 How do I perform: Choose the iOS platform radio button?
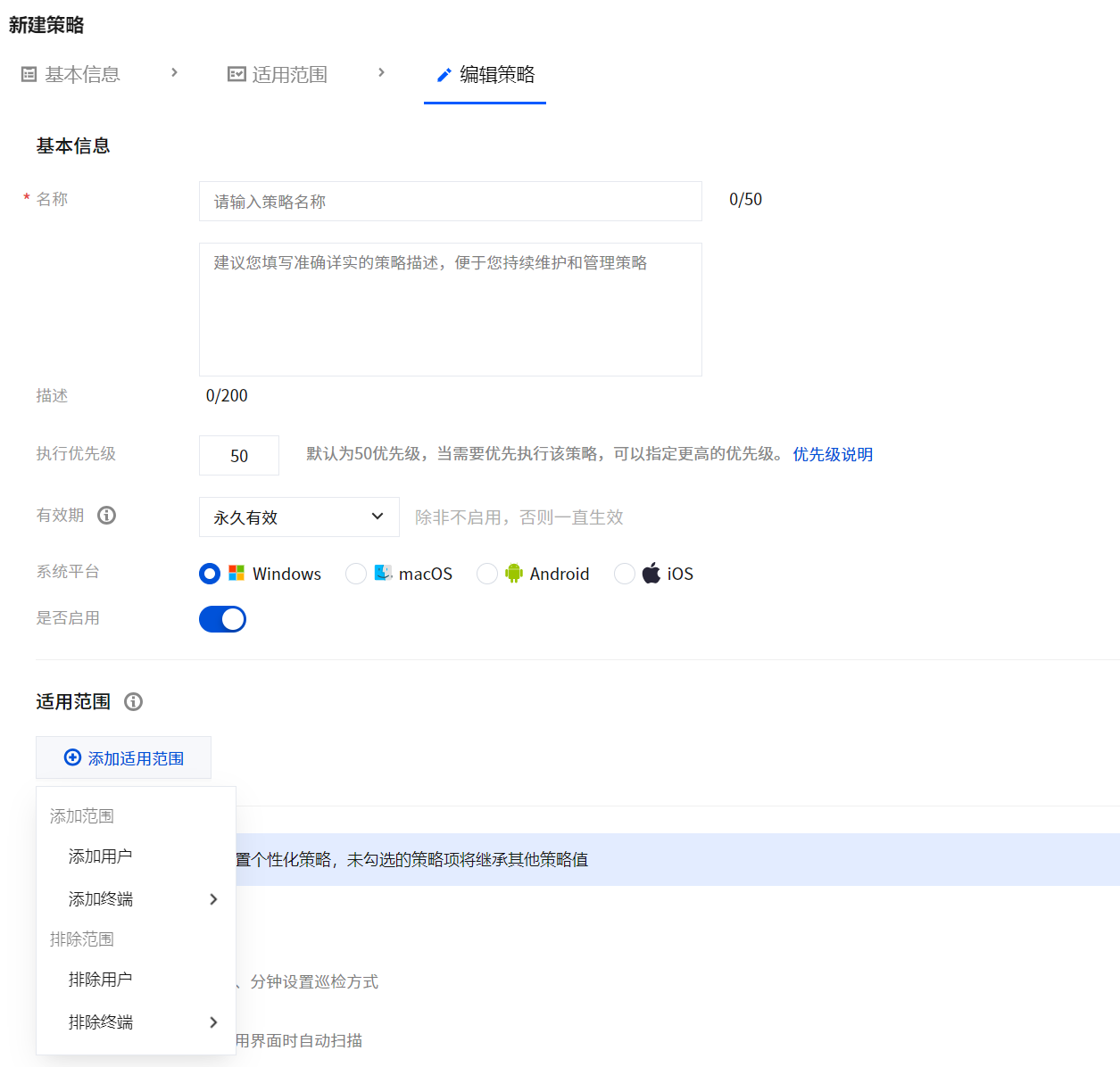coord(625,574)
